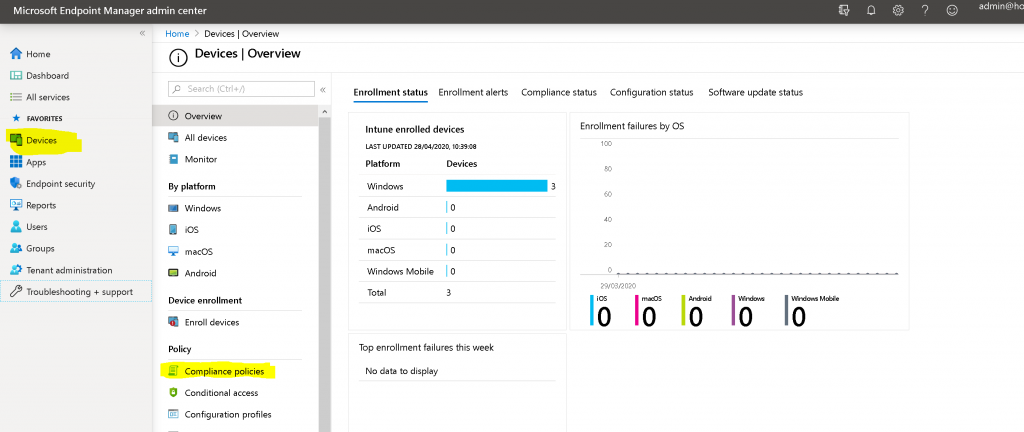Open the directory and subscription filter icon in the header
The width and height of the screenshot is (1024, 432).
(844, 10)
